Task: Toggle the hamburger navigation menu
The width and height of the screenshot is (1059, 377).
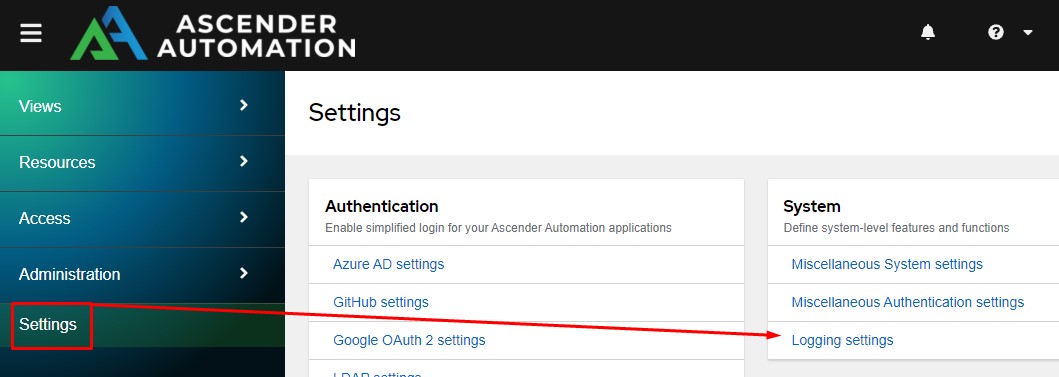Action: (x=31, y=33)
